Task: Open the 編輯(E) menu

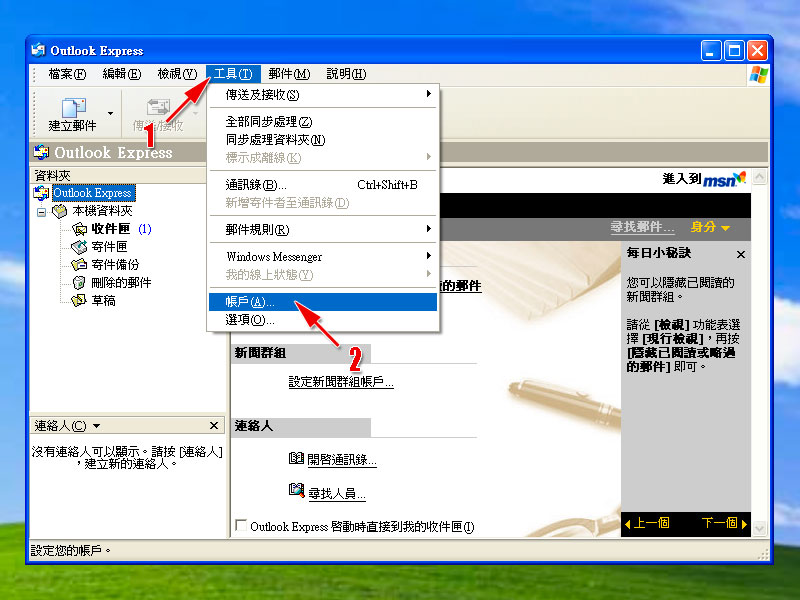Action: tap(121, 74)
